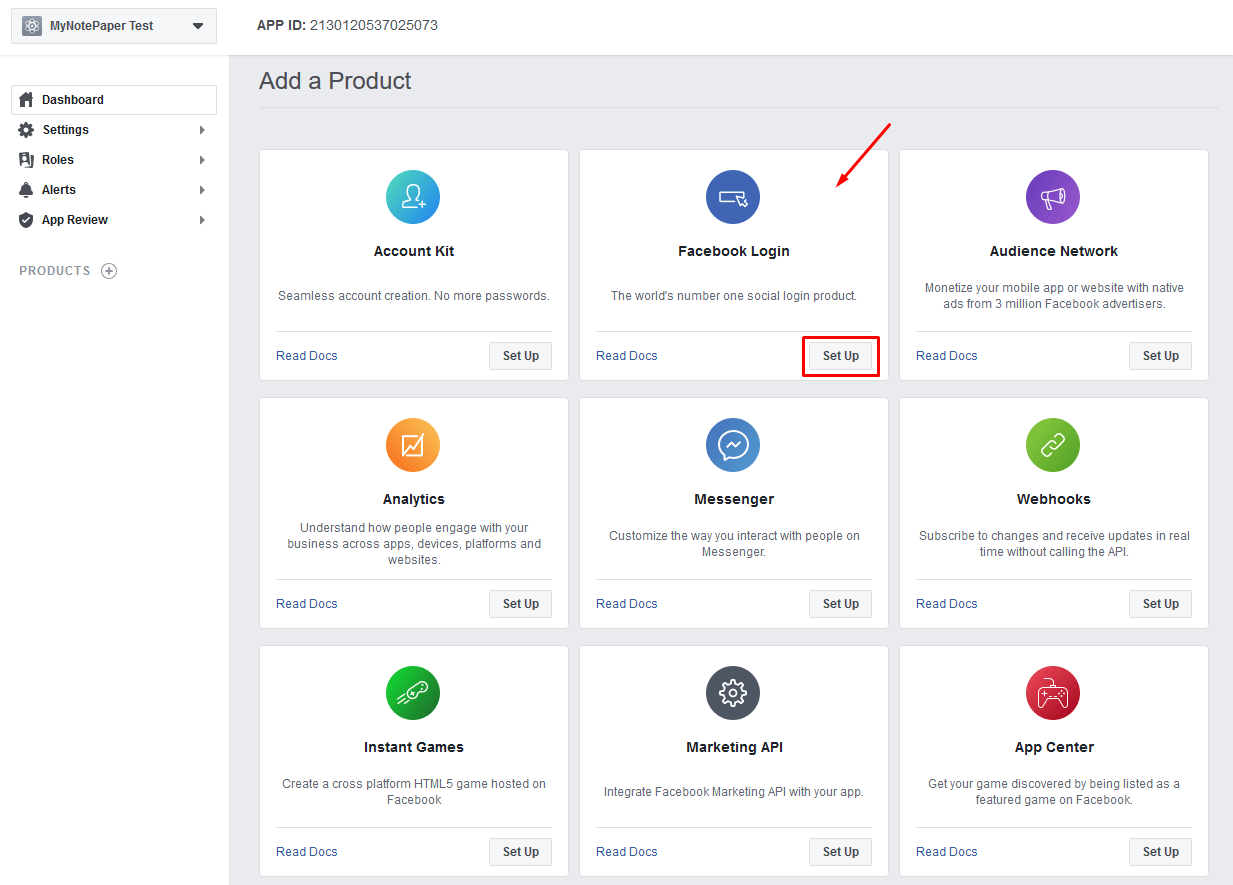Open the Settings menu item
This screenshot has height=885, width=1233.
[x=114, y=130]
